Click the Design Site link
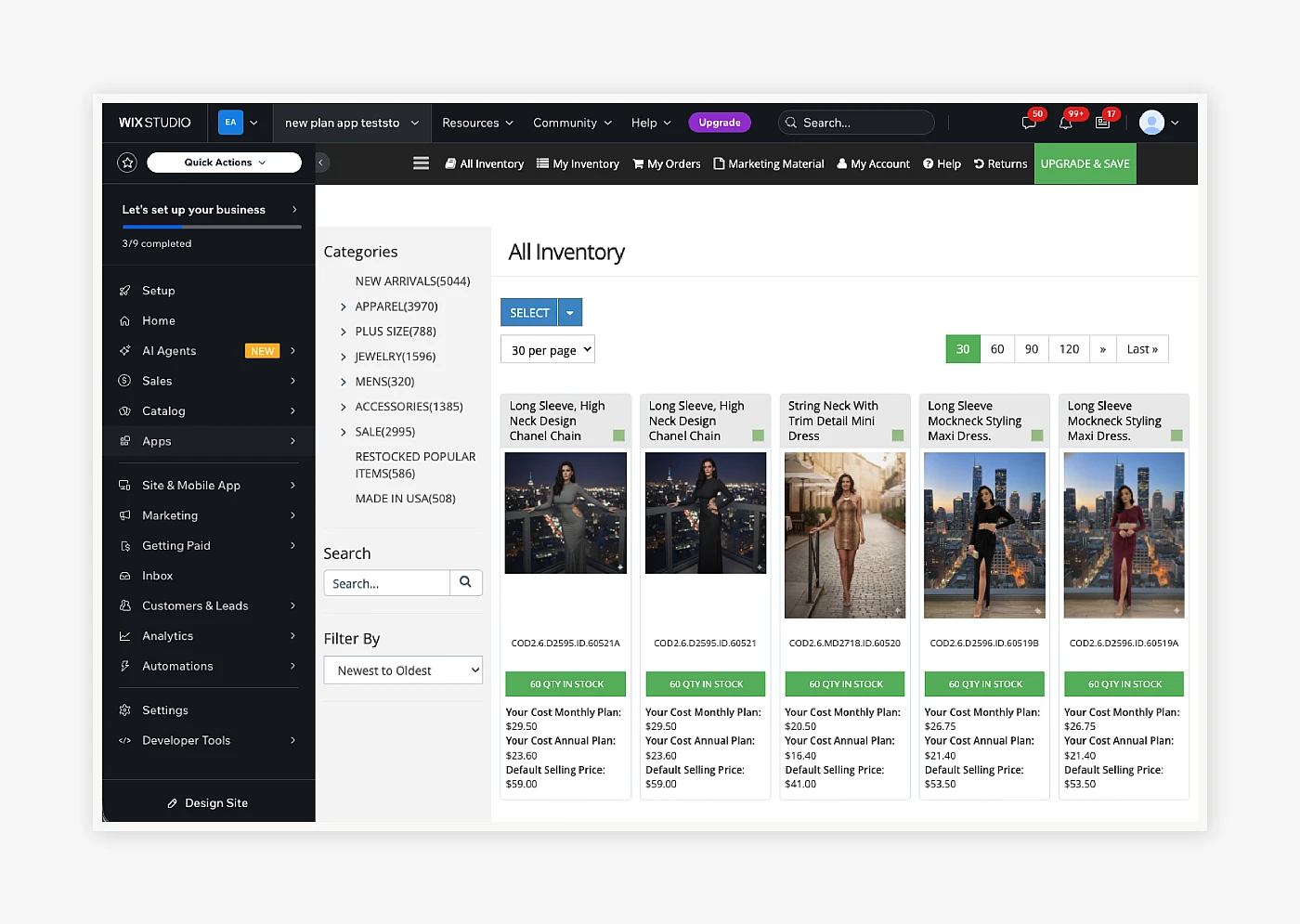 coord(208,803)
